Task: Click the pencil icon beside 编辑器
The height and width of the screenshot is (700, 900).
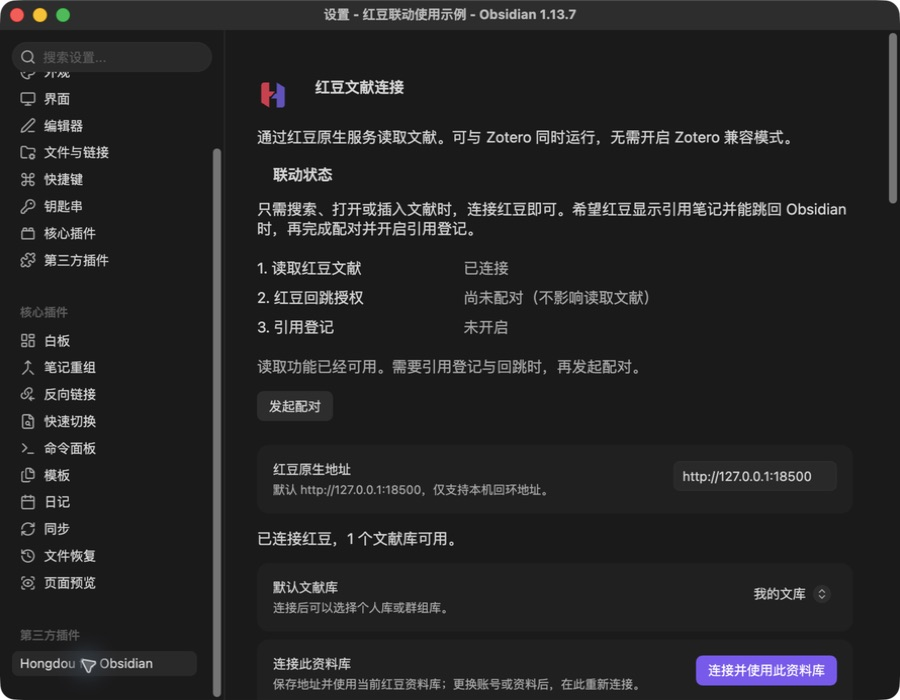Action: point(28,126)
